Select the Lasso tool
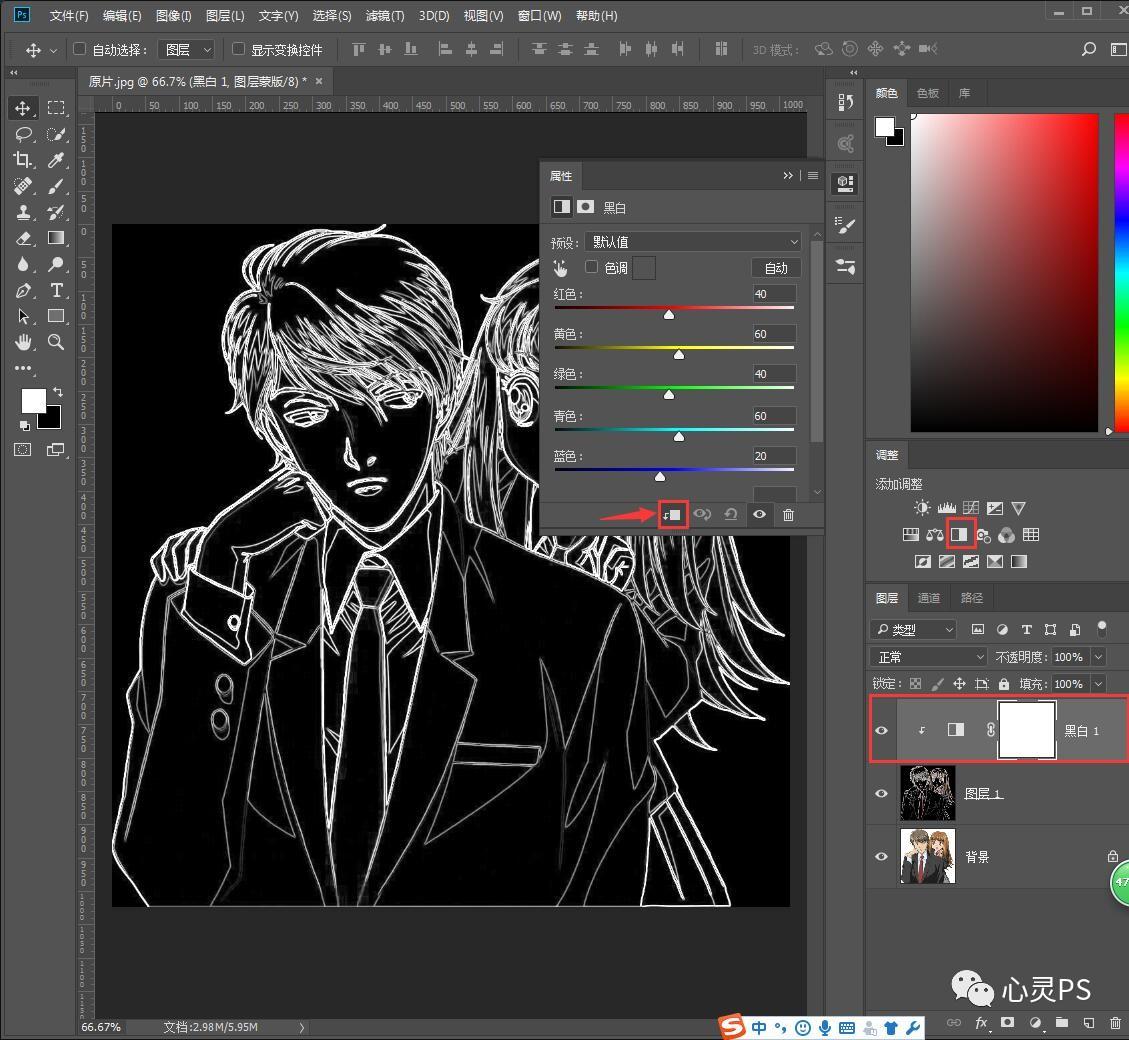 coord(23,134)
